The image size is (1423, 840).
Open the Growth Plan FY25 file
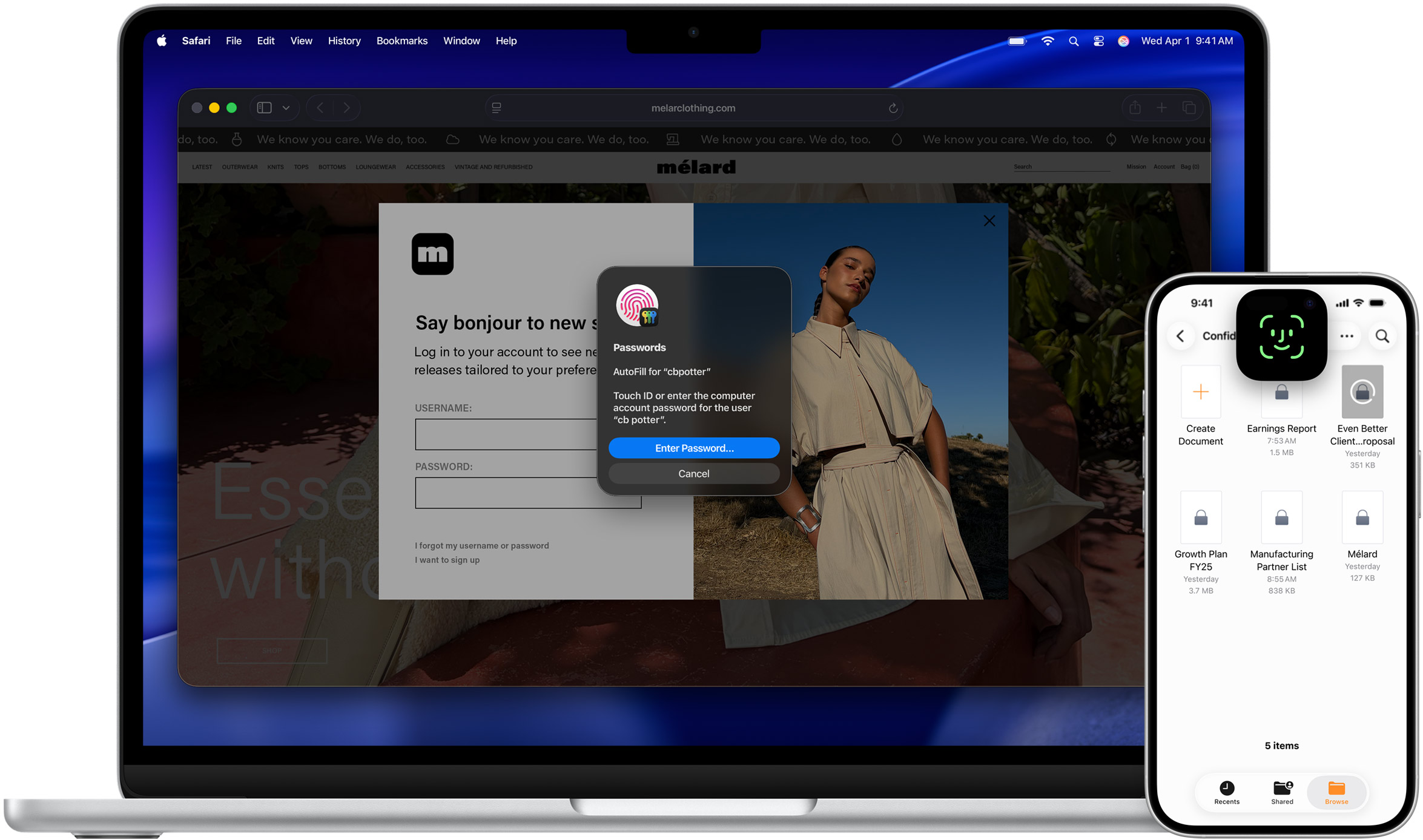(1201, 543)
